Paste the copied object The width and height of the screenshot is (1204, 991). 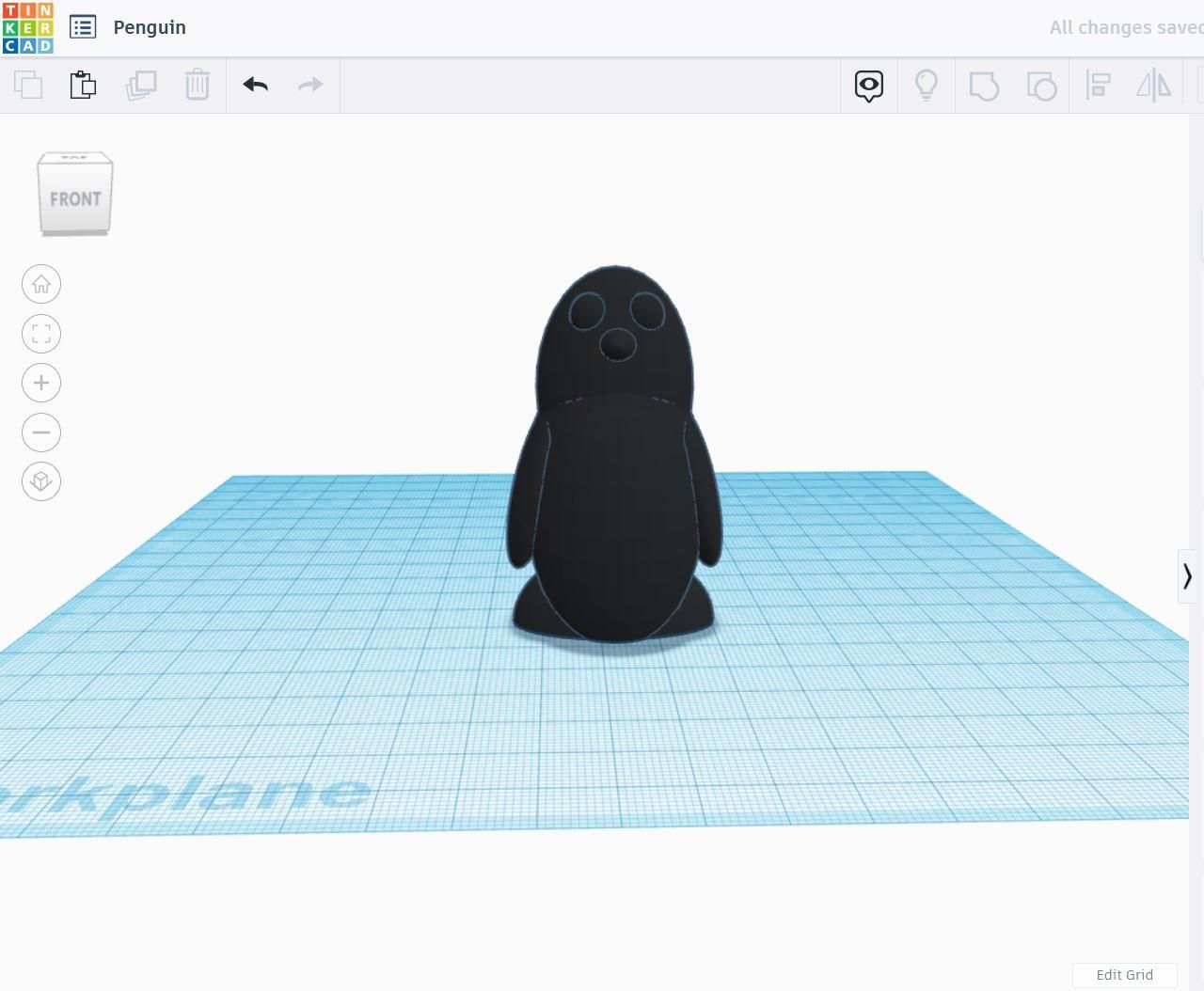coord(83,85)
